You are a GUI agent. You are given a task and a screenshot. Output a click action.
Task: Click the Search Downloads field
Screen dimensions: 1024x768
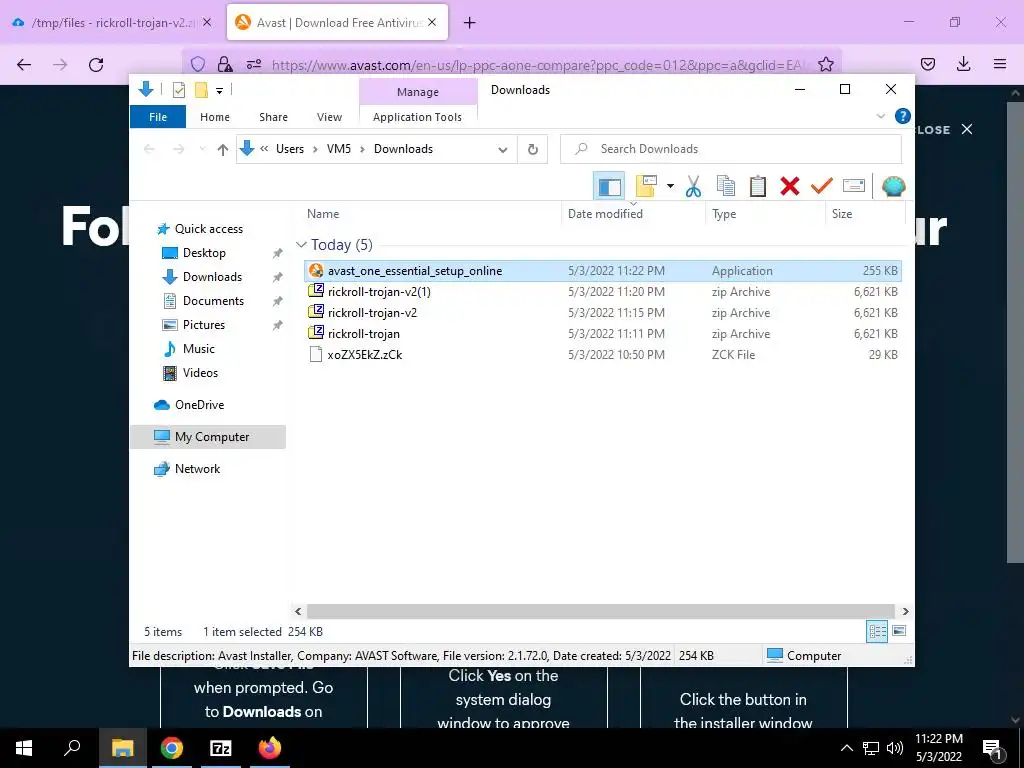(x=731, y=149)
